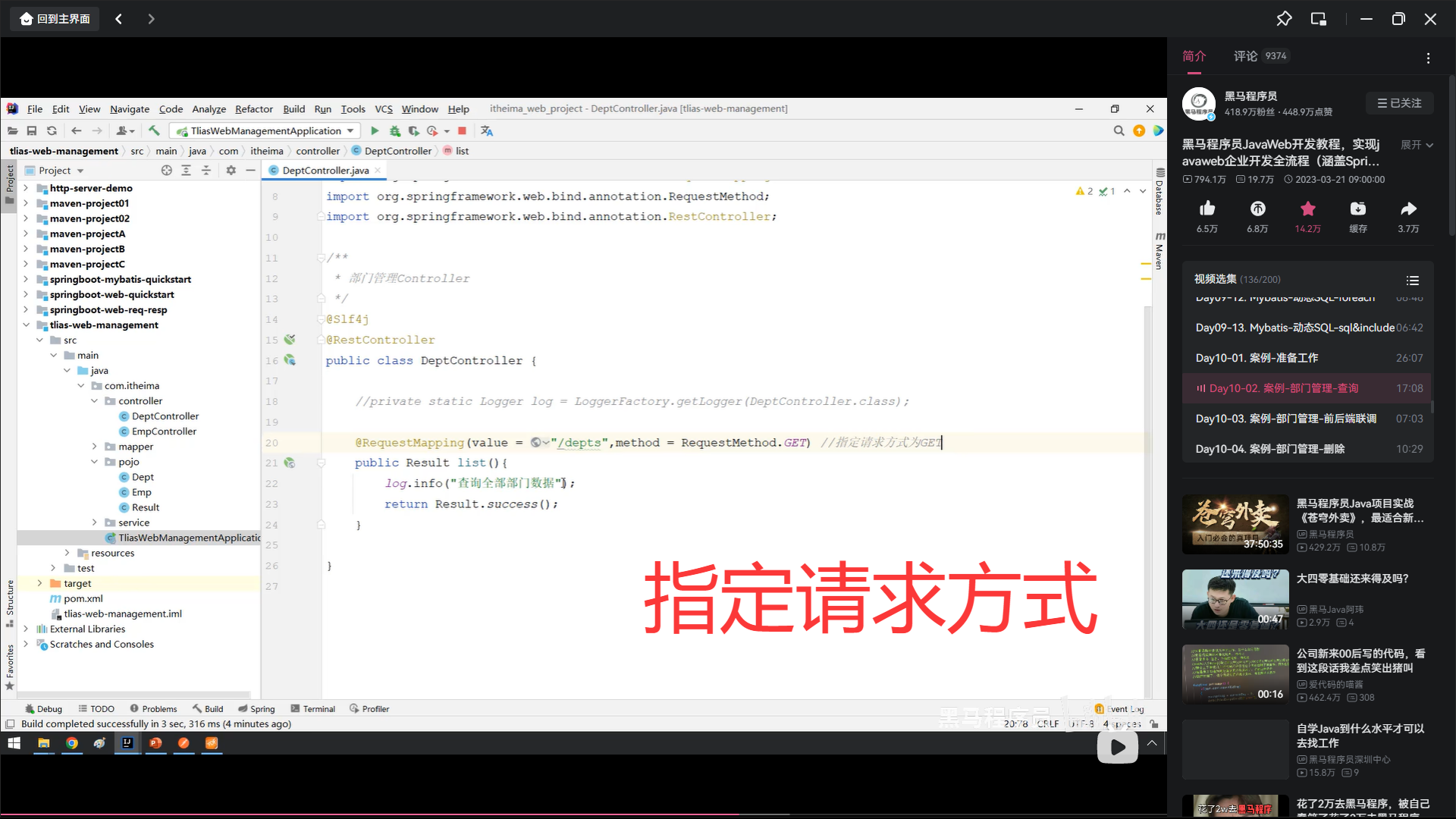
Task: Click the Build hammer icon
Action: point(154,131)
